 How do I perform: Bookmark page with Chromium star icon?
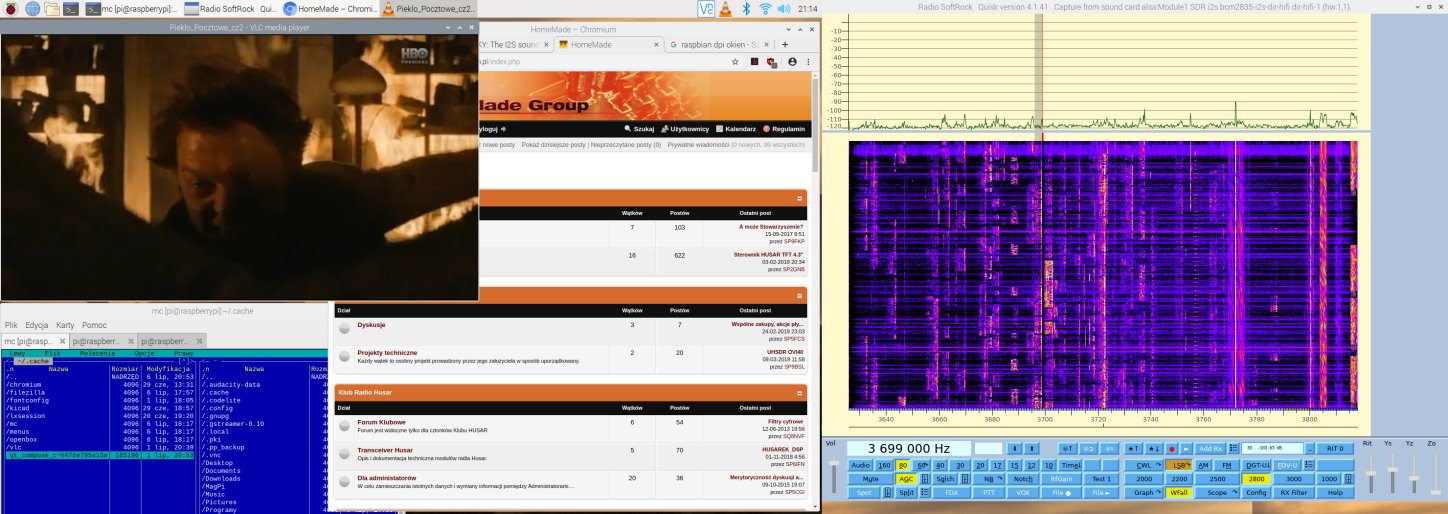[736, 62]
